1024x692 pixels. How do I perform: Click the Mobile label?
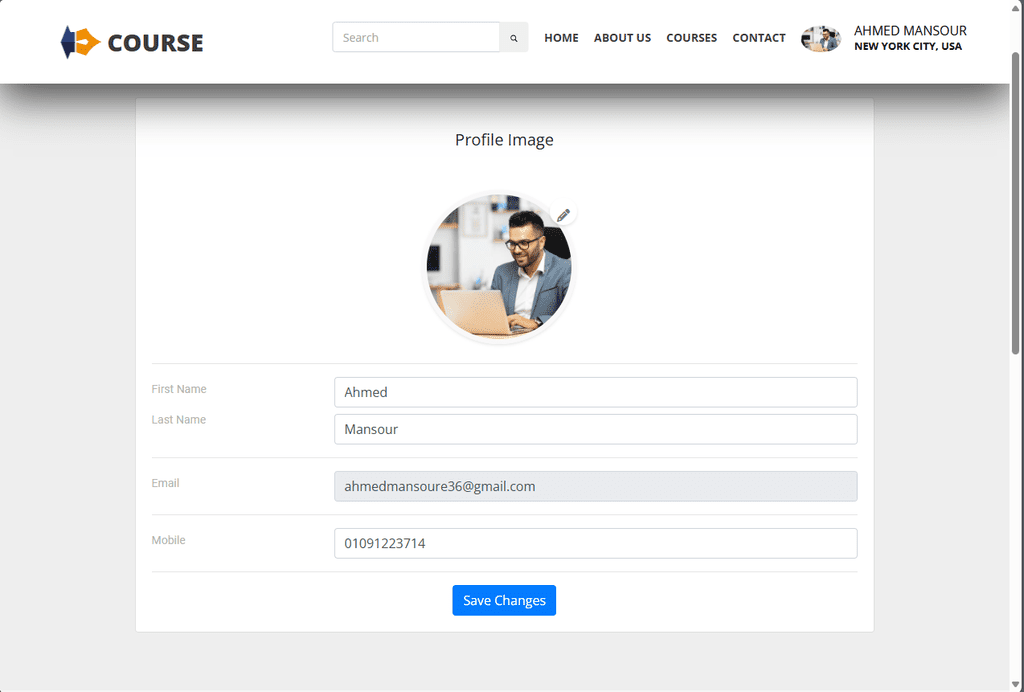[168, 540]
